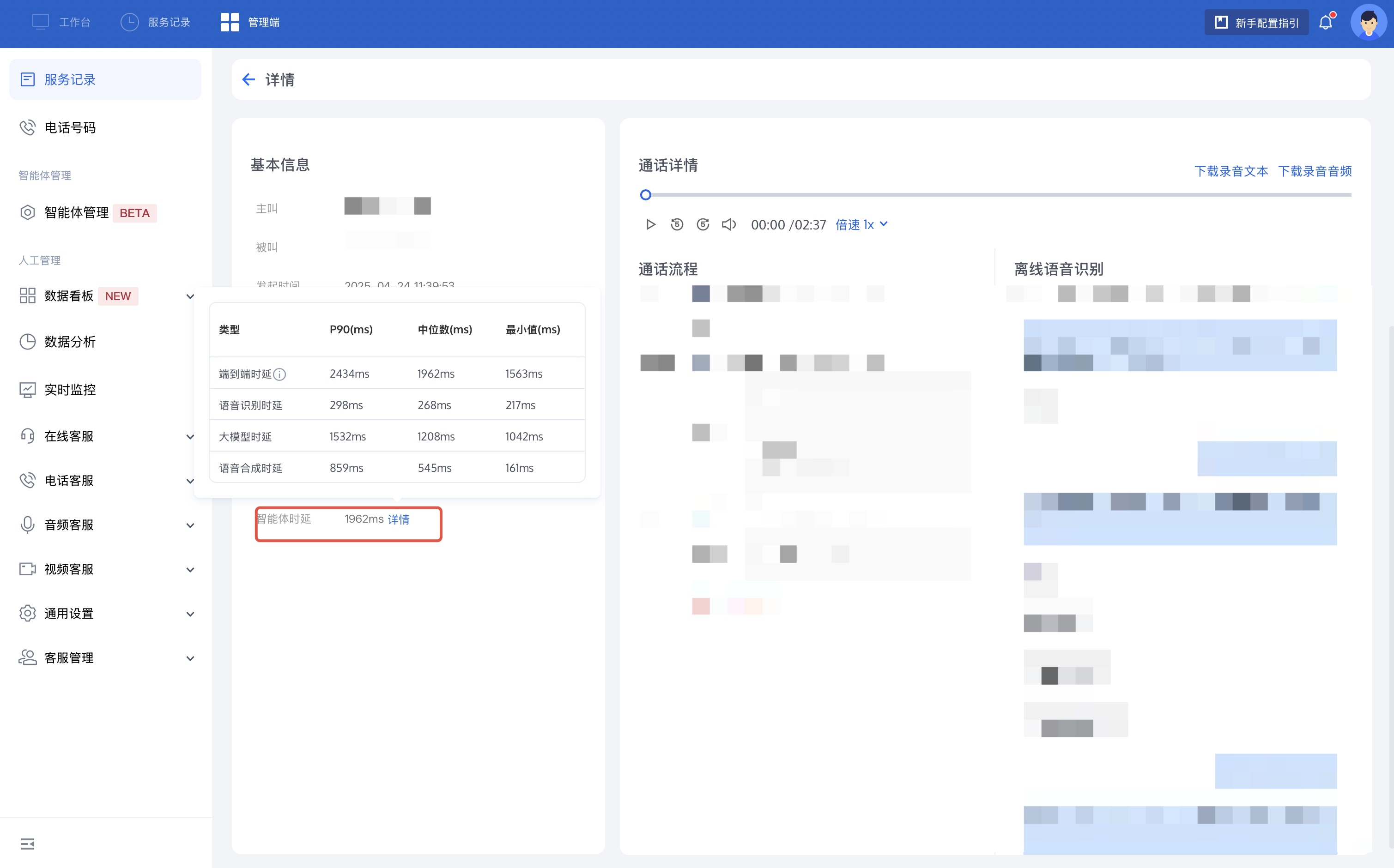Mute the recording volume speaker icon
Viewport: 1394px width, 868px height.
pyautogui.click(x=728, y=224)
